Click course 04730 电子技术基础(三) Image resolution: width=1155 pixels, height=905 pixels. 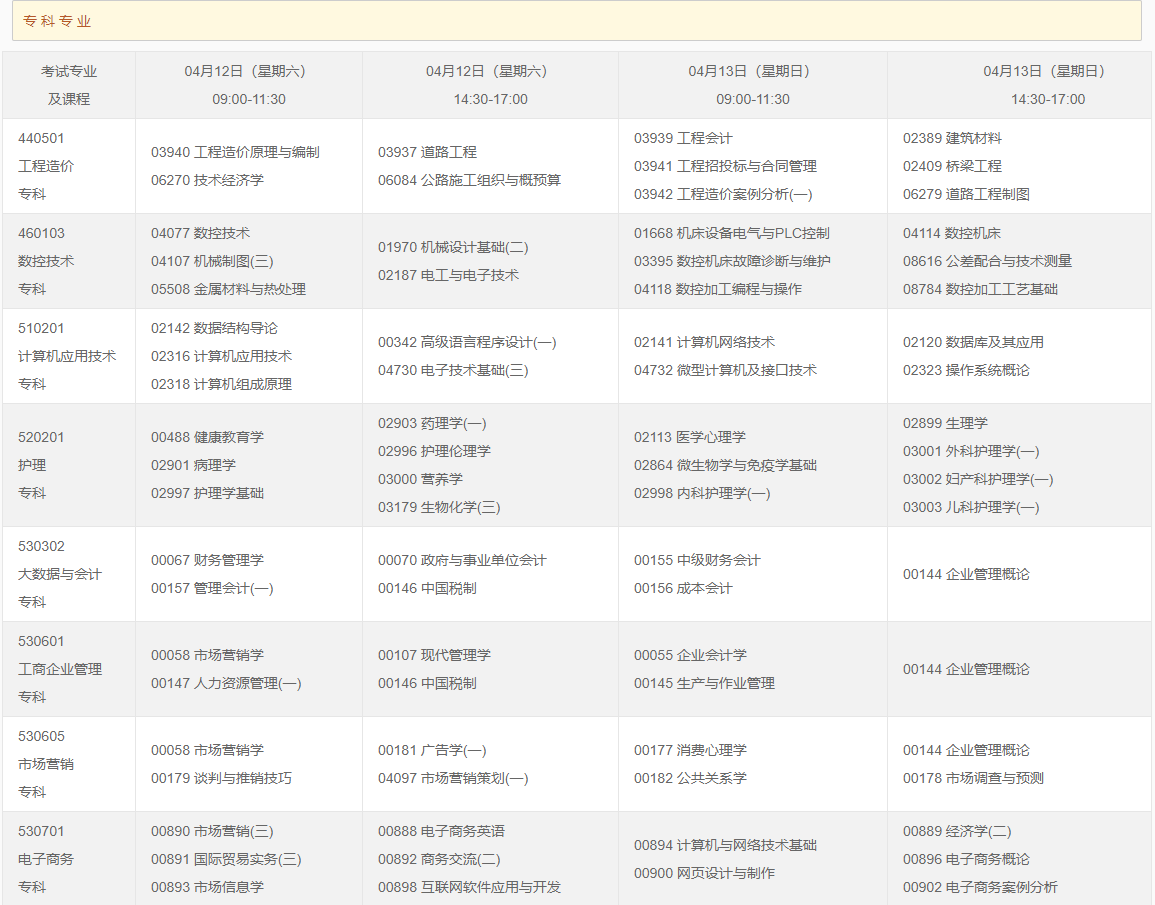[453, 370]
